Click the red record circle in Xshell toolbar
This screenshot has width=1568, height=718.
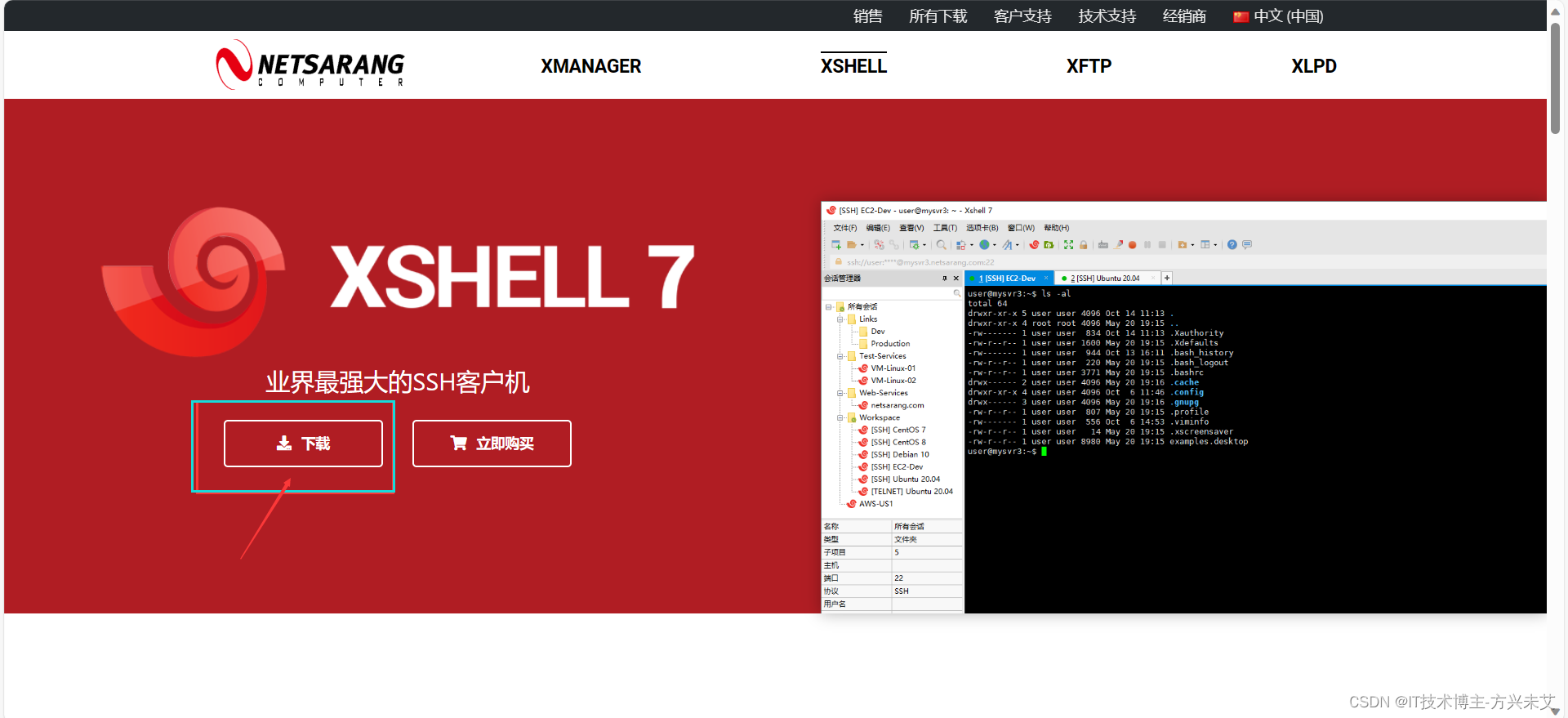[x=1133, y=245]
